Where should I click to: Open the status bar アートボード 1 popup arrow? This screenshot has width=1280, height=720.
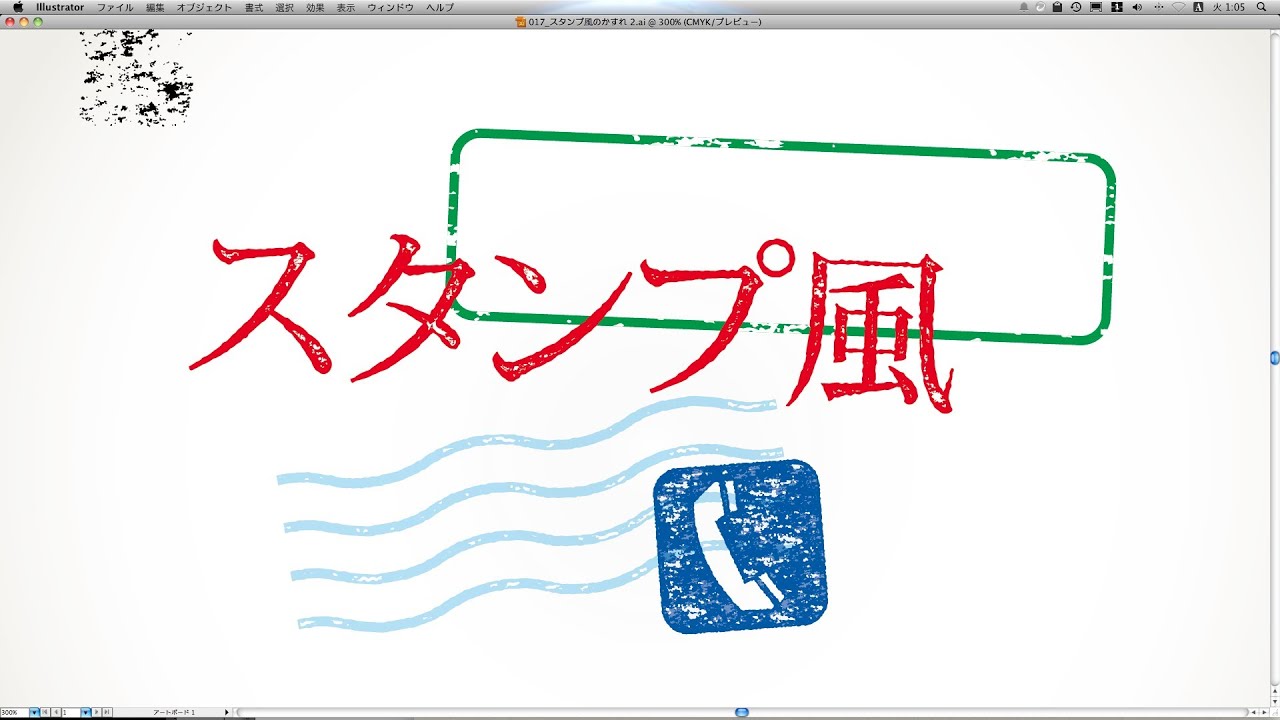coord(227,712)
